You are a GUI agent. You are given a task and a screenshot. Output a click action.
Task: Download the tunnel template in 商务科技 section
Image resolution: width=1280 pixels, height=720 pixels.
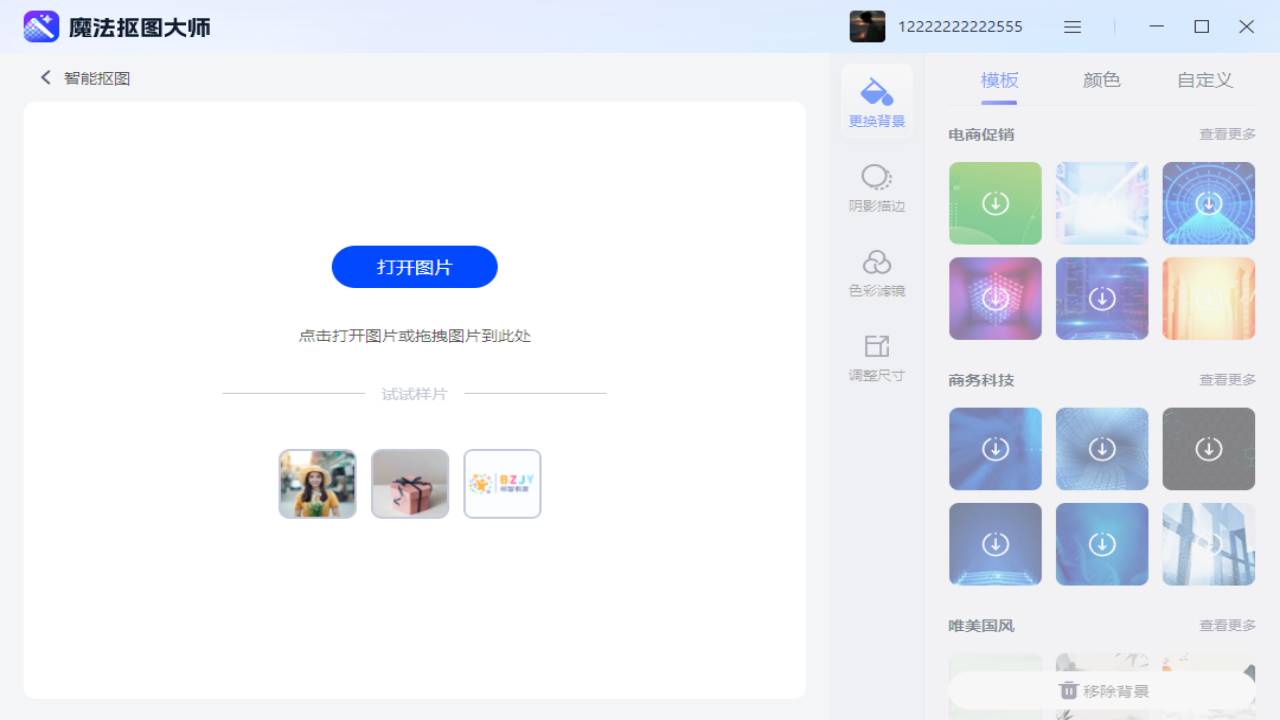coord(1102,448)
